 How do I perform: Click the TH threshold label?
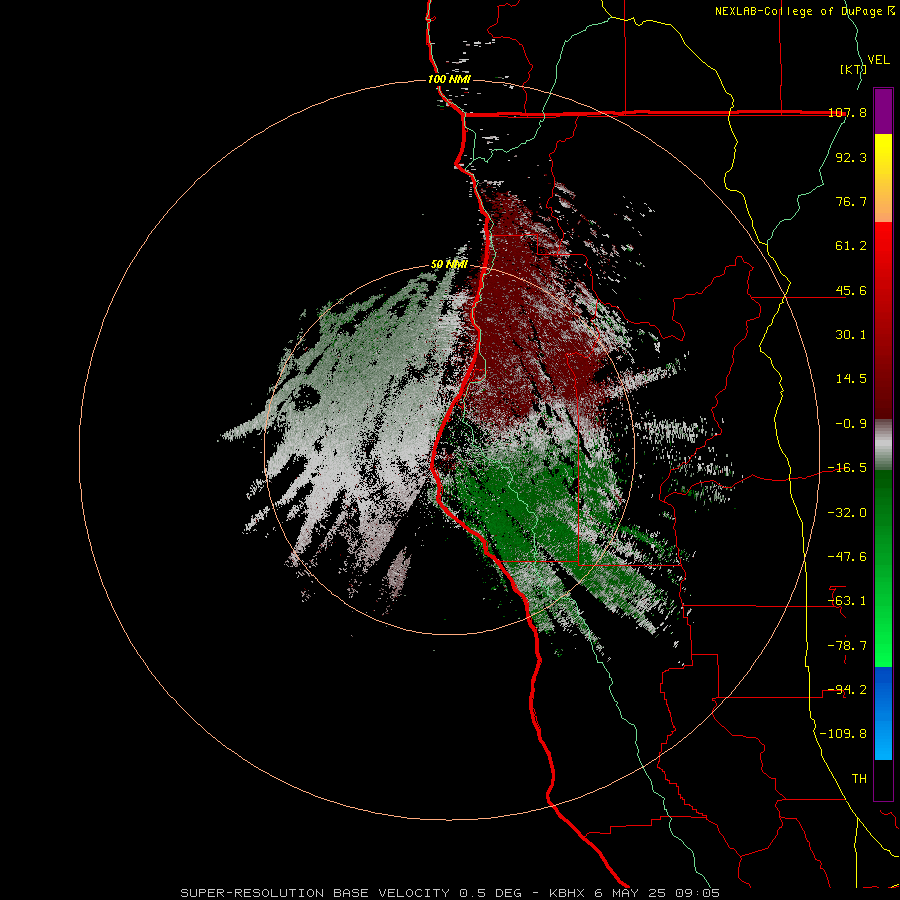coord(859,779)
